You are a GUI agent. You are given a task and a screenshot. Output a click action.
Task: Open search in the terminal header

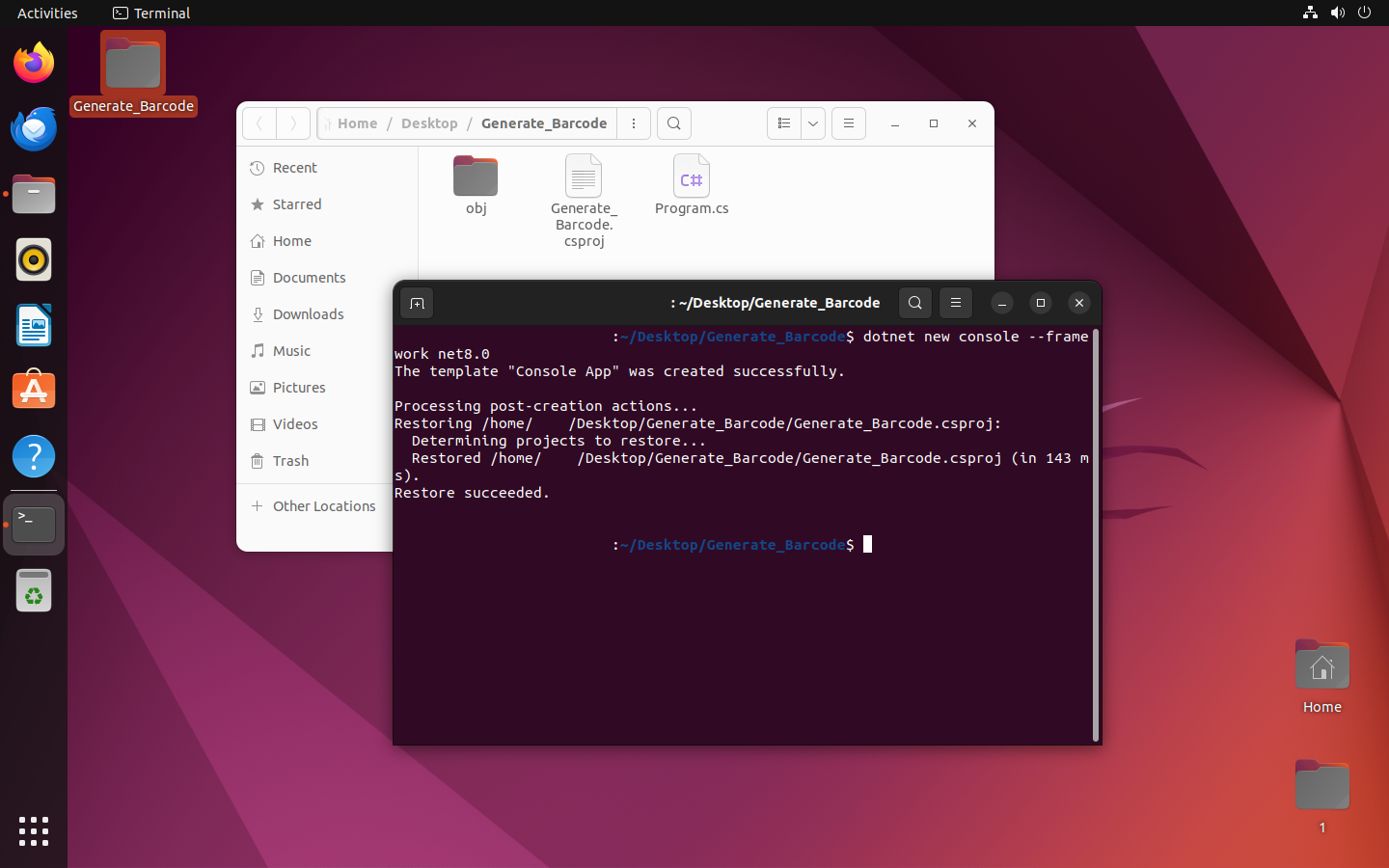tap(914, 303)
